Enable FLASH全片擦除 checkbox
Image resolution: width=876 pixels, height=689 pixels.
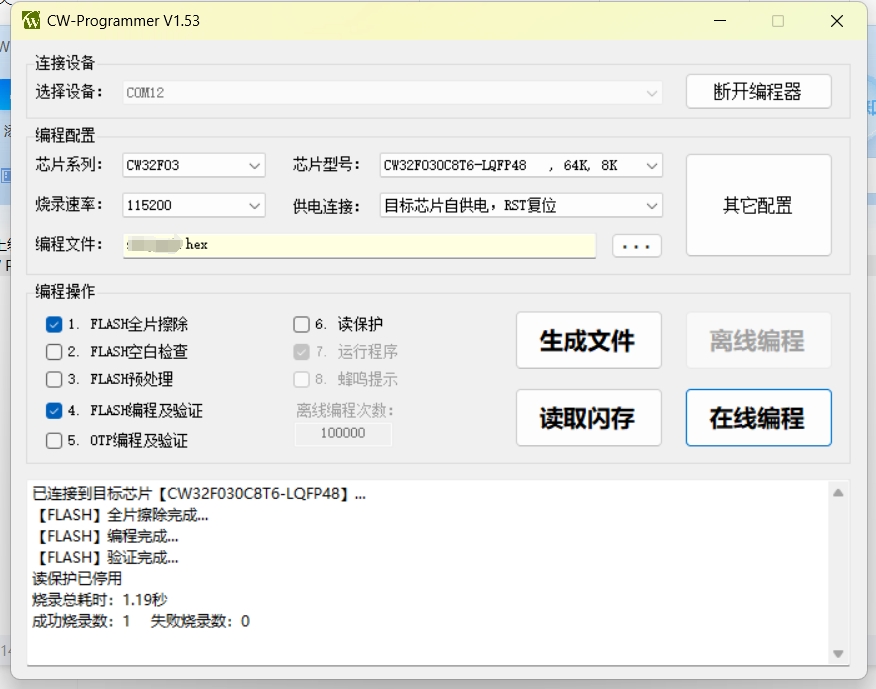point(54,324)
